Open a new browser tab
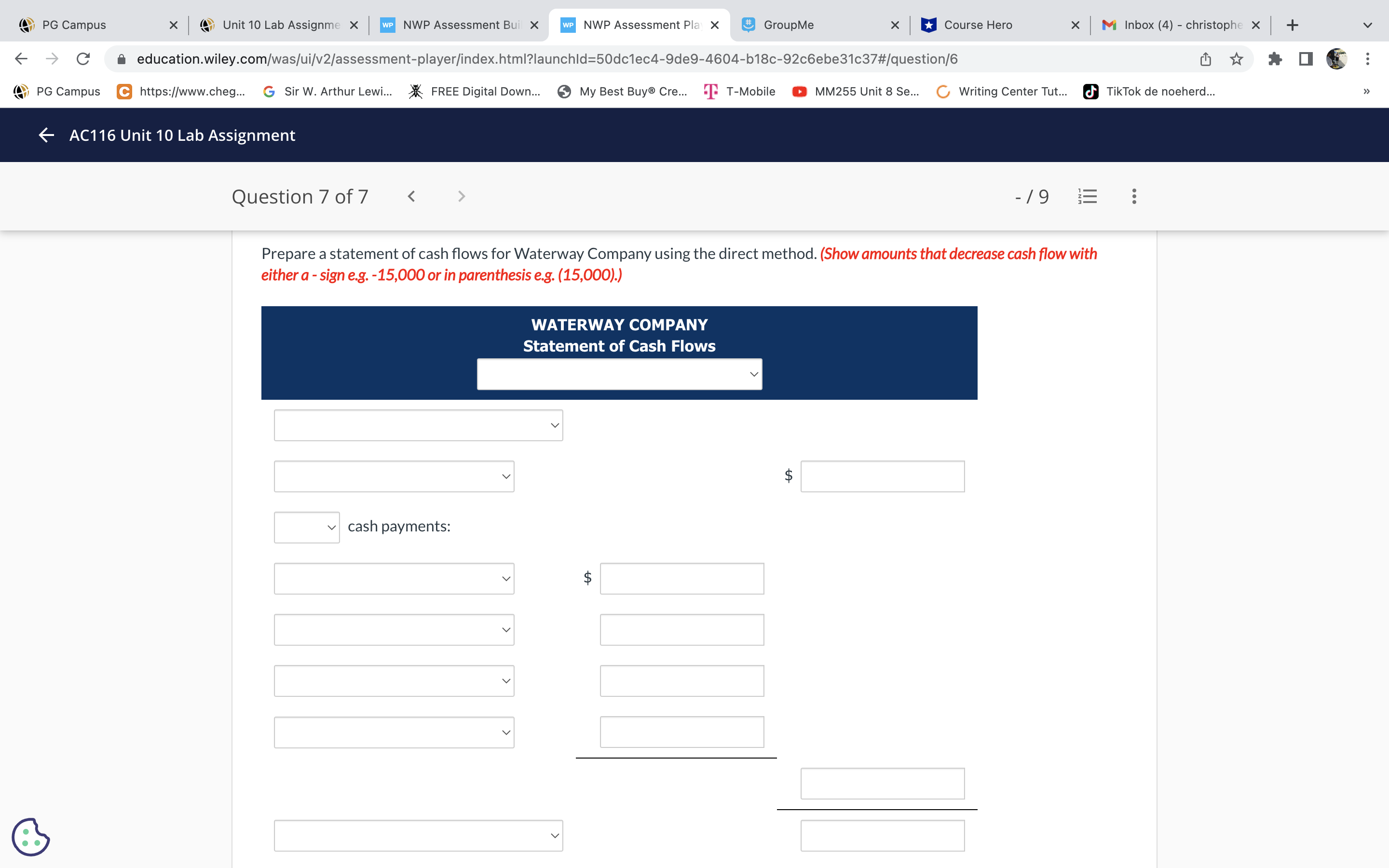 [1292, 25]
